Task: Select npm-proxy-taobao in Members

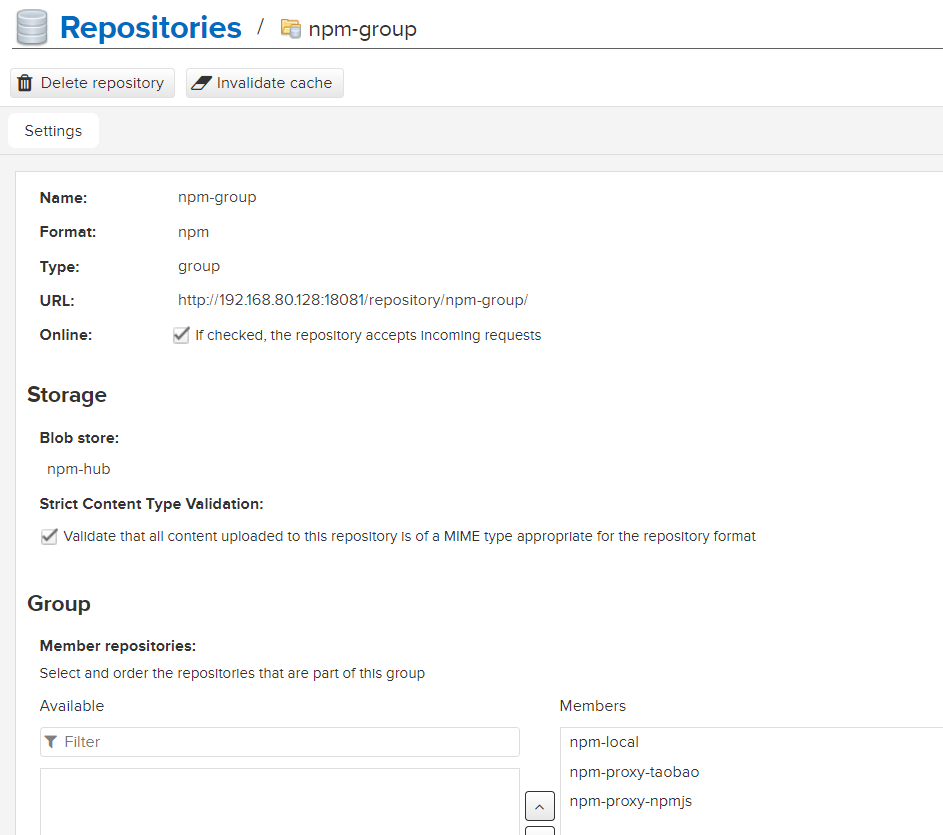Action: click(x=634, y=771)
